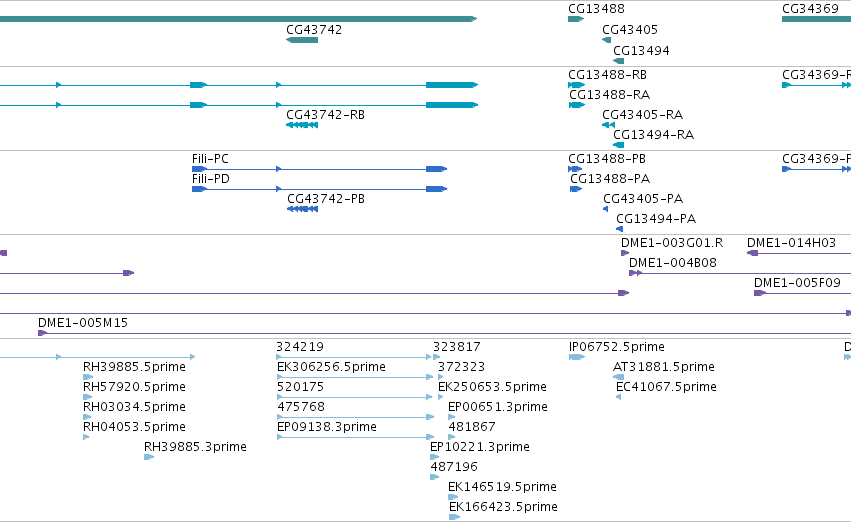Click the CG13494-RA transcript label

(653, 135)
